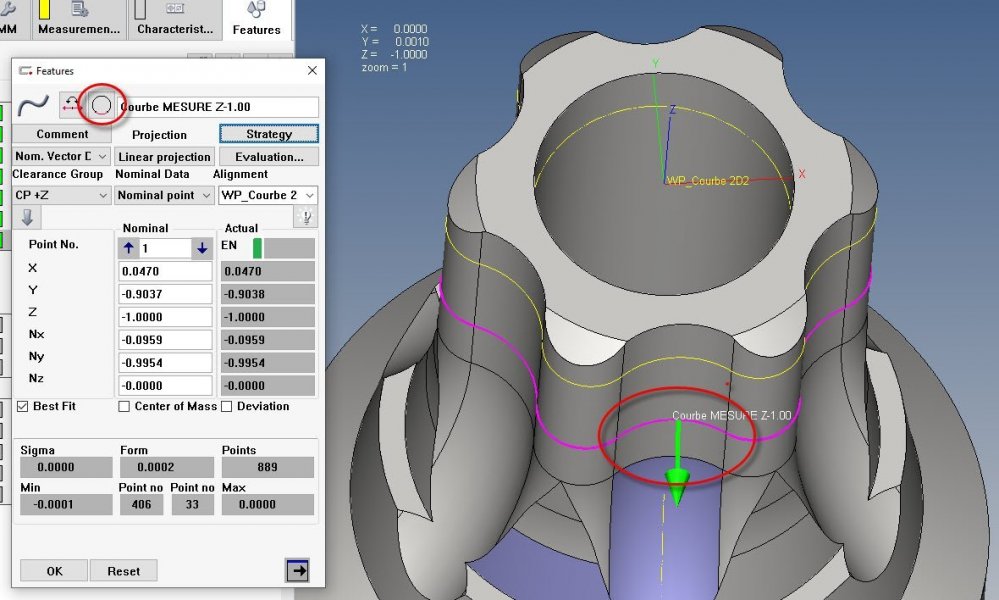This screenshot has height=600, width=999.
Task: Click the red arc icon beside the curve icon
Action: click(72, 105)
